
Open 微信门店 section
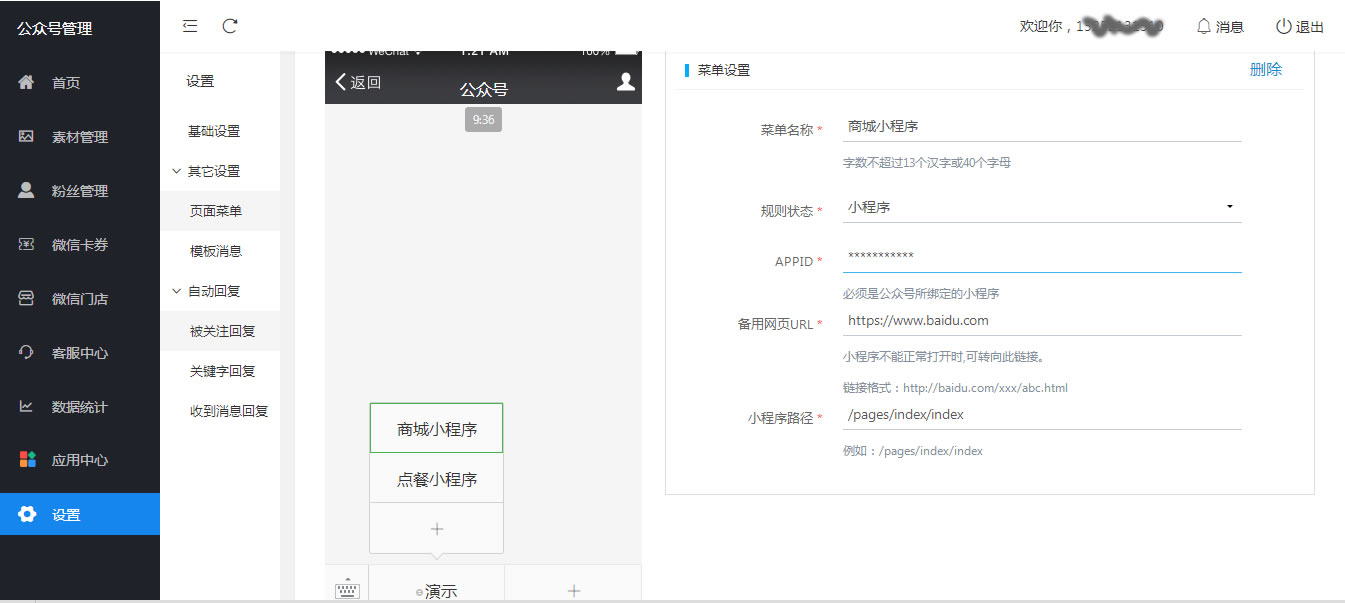coord(80,299)
